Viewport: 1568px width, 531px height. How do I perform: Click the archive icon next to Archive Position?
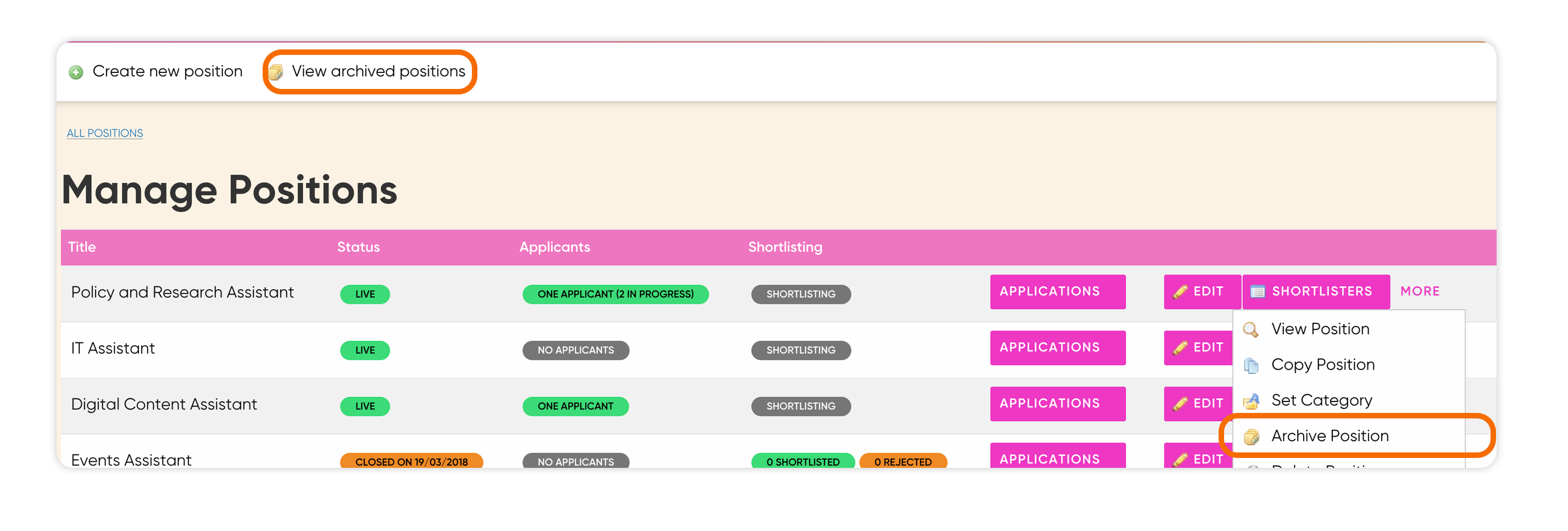coord(1251,437)
